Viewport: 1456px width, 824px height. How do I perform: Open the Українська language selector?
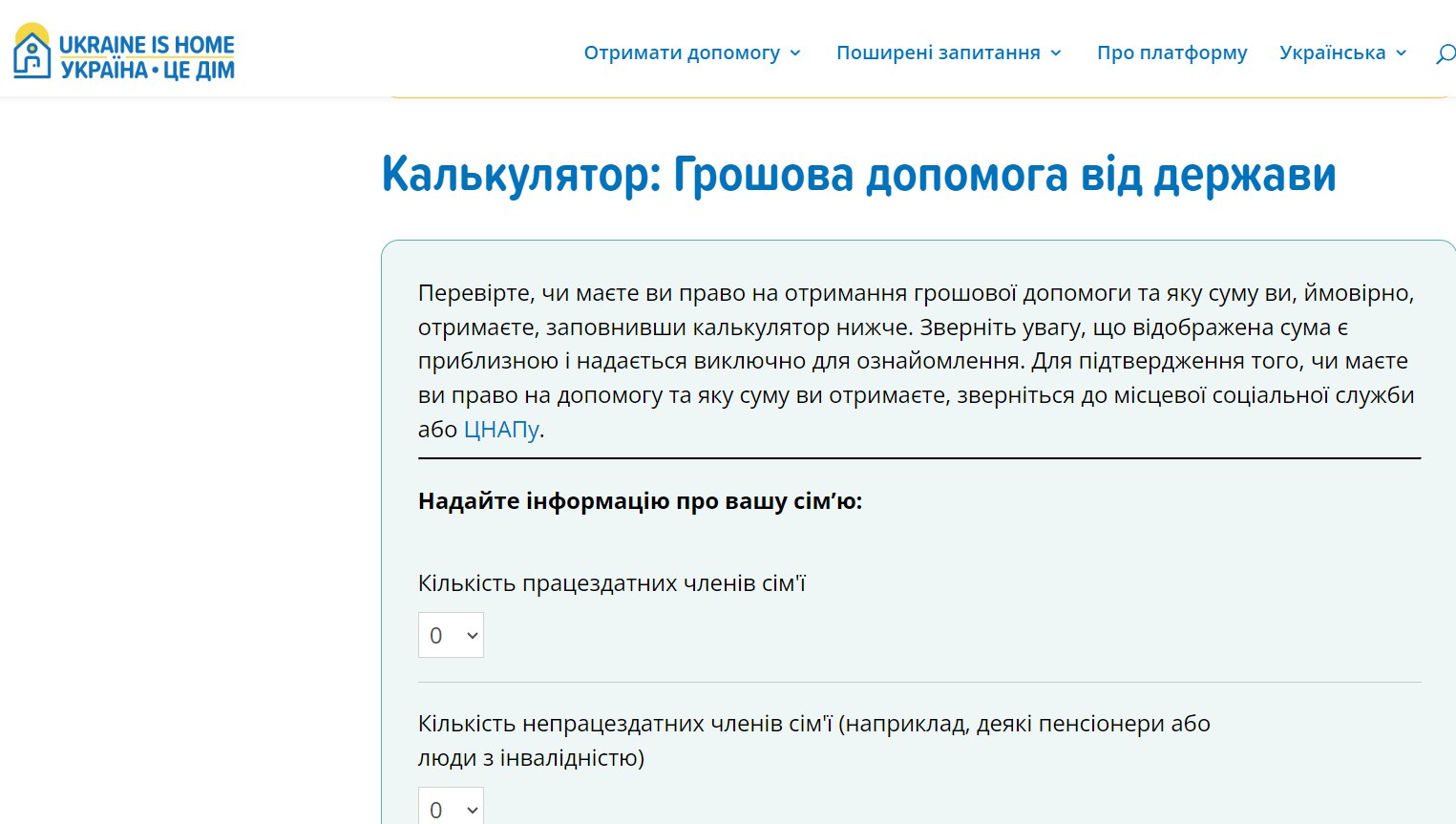1342,53
